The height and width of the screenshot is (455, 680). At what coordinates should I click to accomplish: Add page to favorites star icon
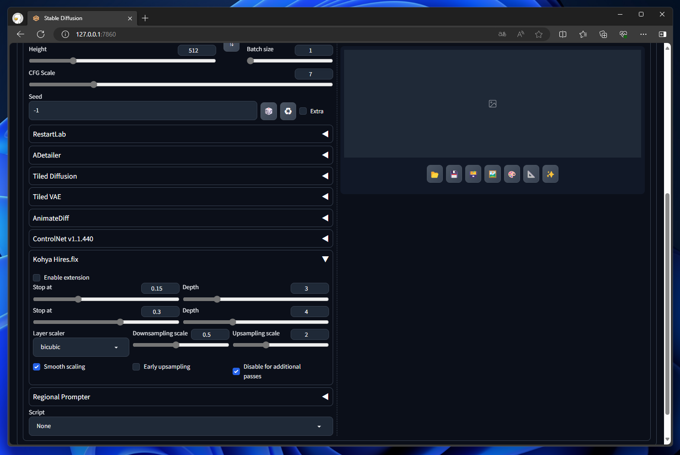point(539,34)
